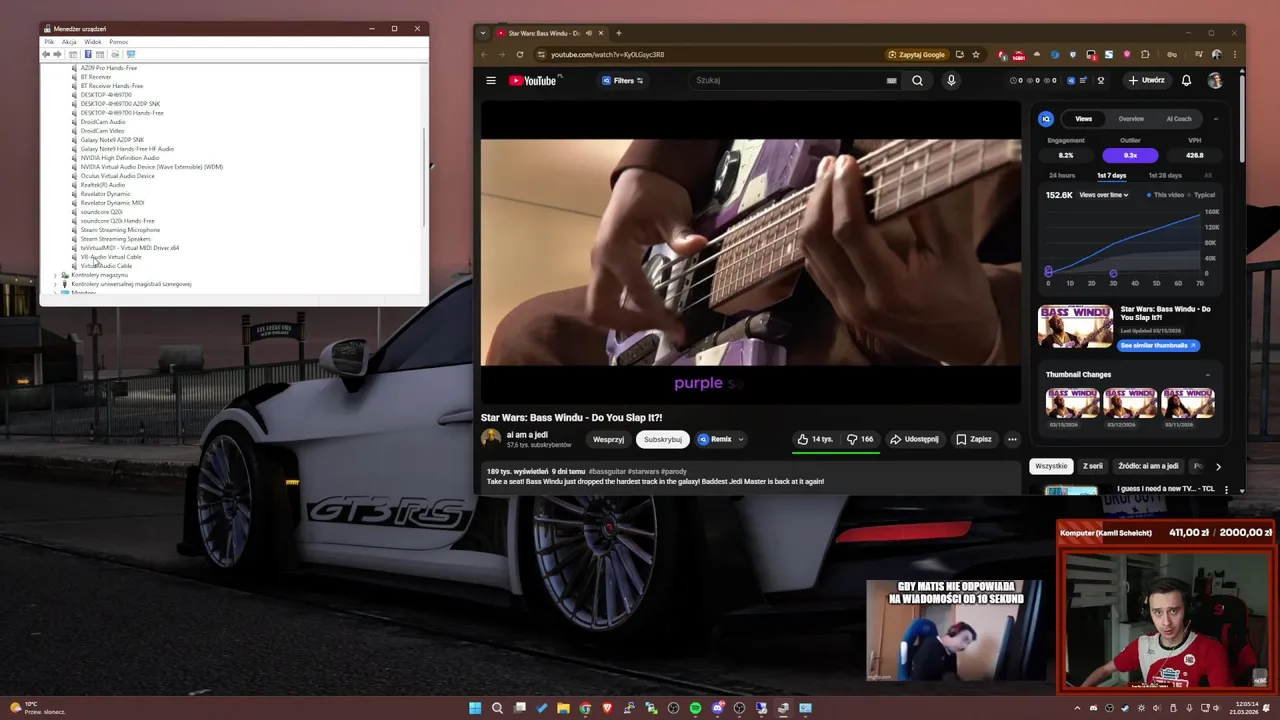
Task: Collapse the analytics panel with the chevron
Action: pos(1216,119)
